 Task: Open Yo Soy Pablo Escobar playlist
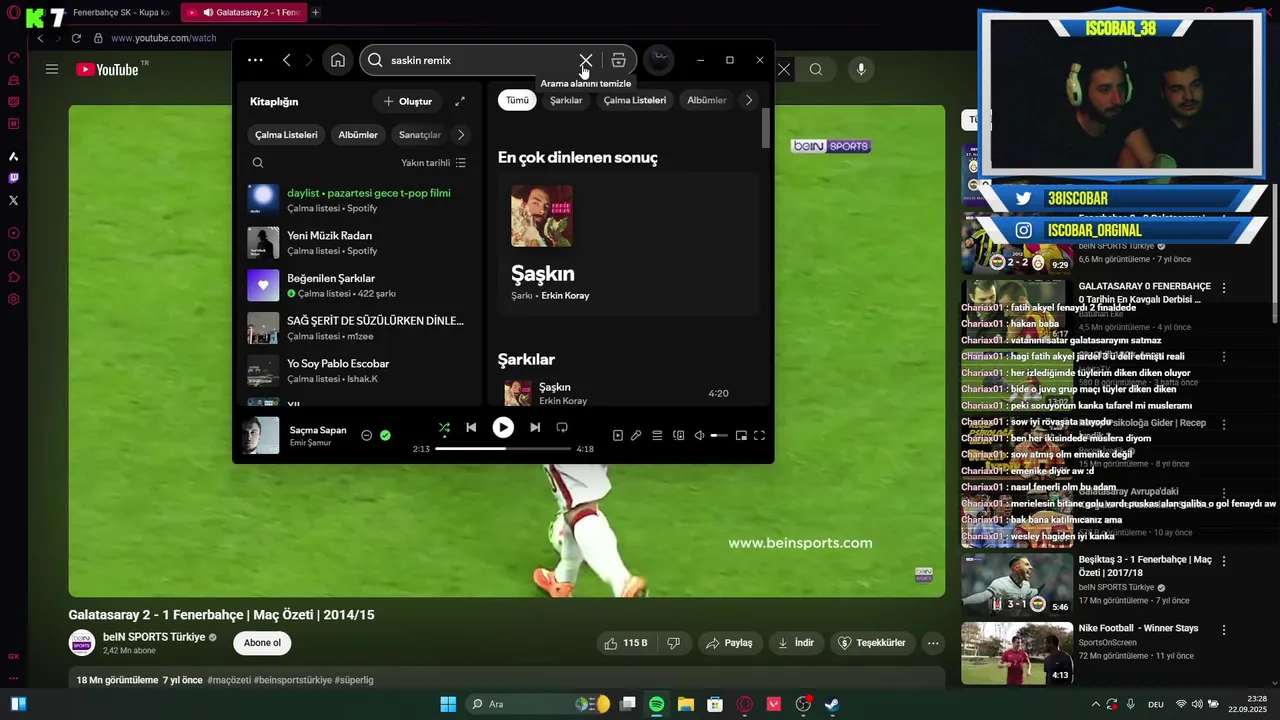359,371
